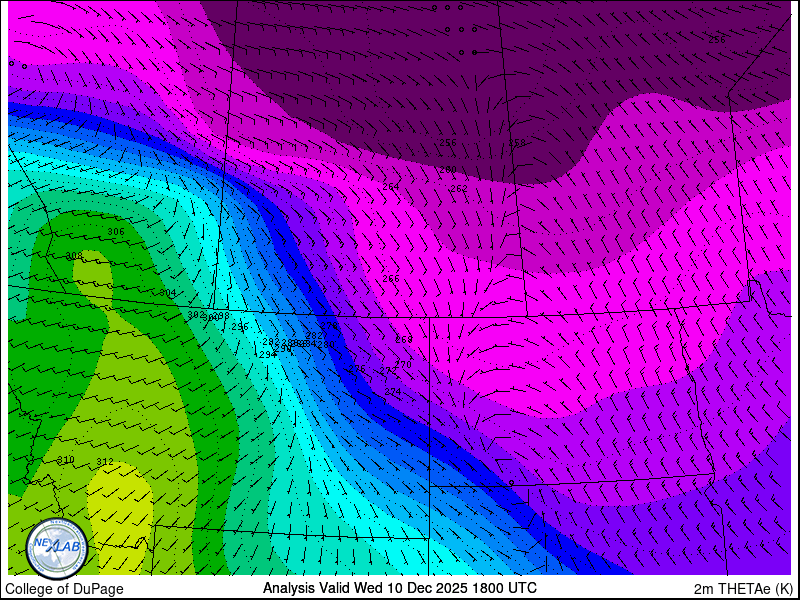Click the 2m THETAe (K) label
Screen dimensions: 800x600
(743, 589)
